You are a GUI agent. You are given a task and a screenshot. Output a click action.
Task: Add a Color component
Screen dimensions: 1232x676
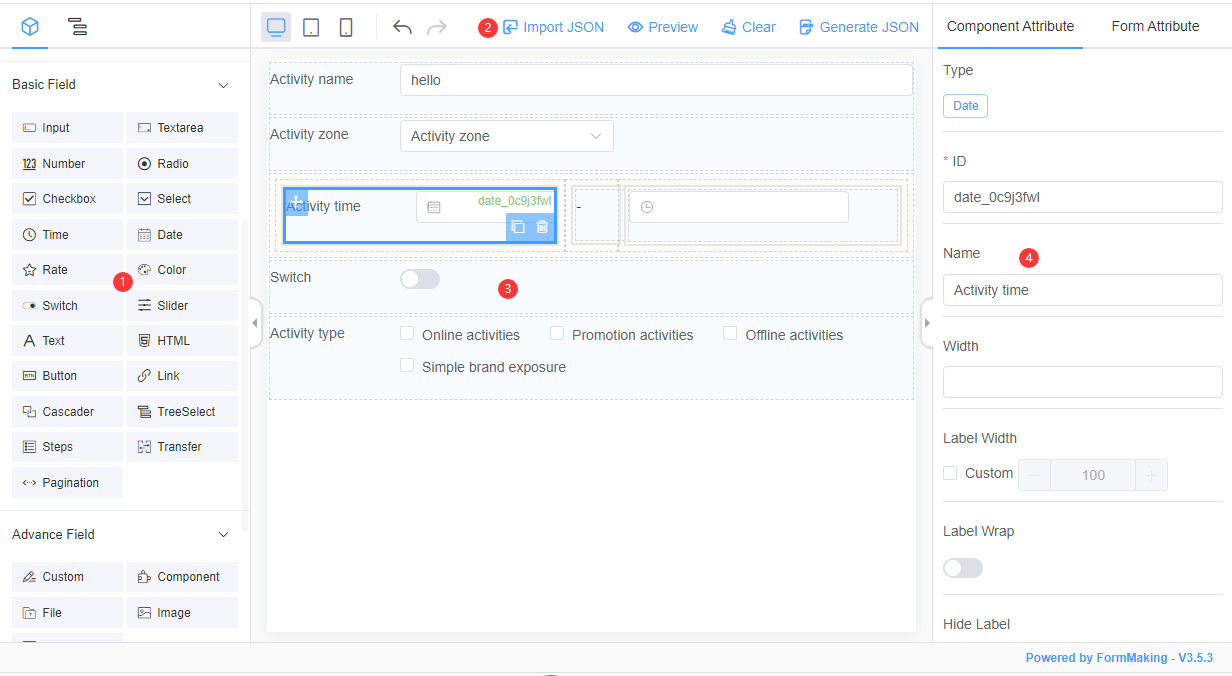182,270
